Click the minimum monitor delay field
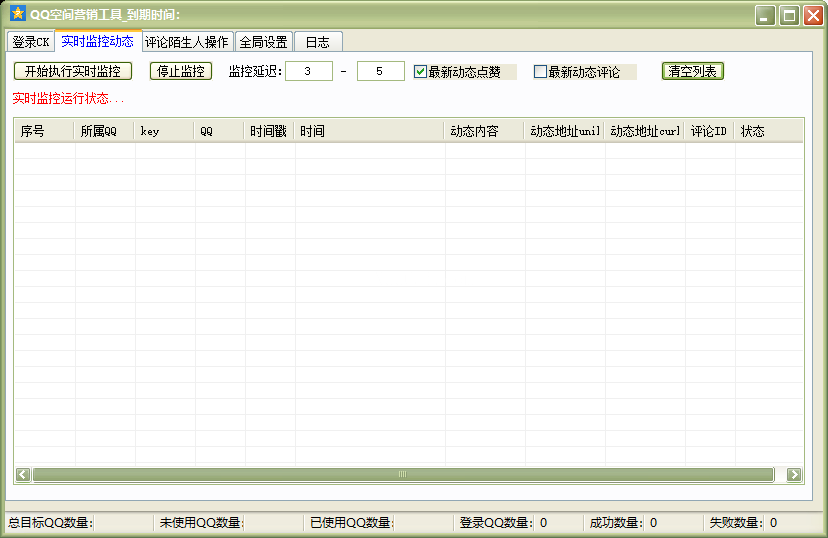828x538 pixels. pos(309,71)
